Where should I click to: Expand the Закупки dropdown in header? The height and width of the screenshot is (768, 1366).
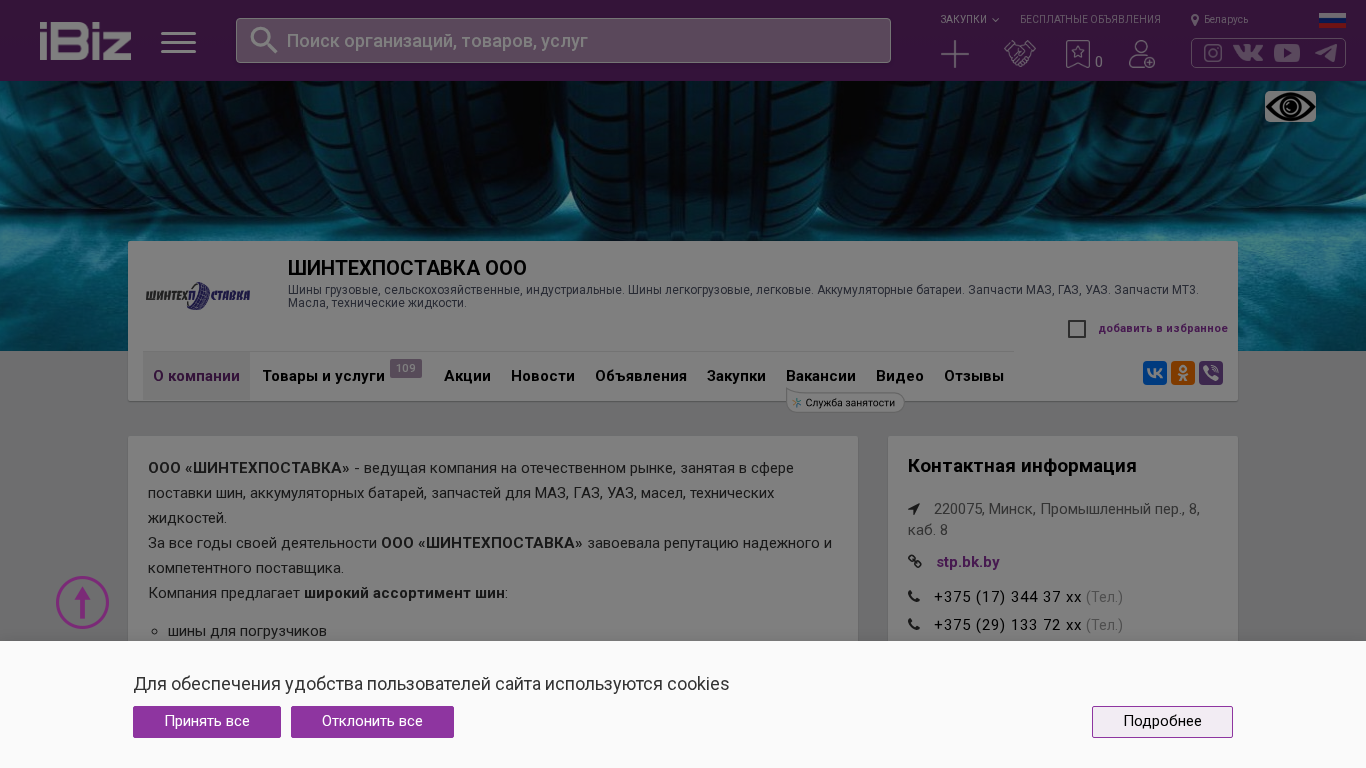point(969,19)
